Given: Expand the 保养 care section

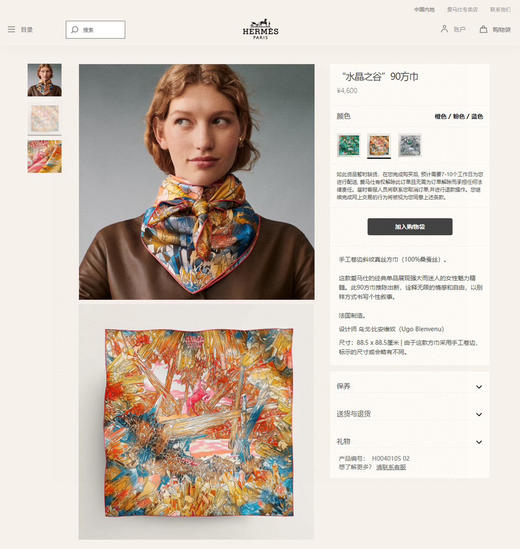Looking at the screenshot, I should tap(409, 387).
